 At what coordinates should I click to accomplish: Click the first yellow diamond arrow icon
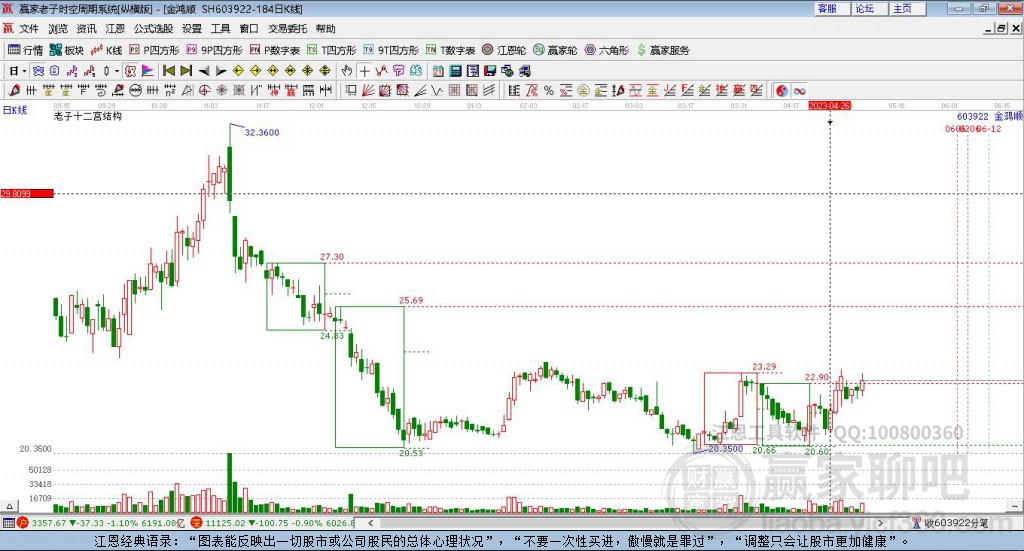click(x=238, y=71)
